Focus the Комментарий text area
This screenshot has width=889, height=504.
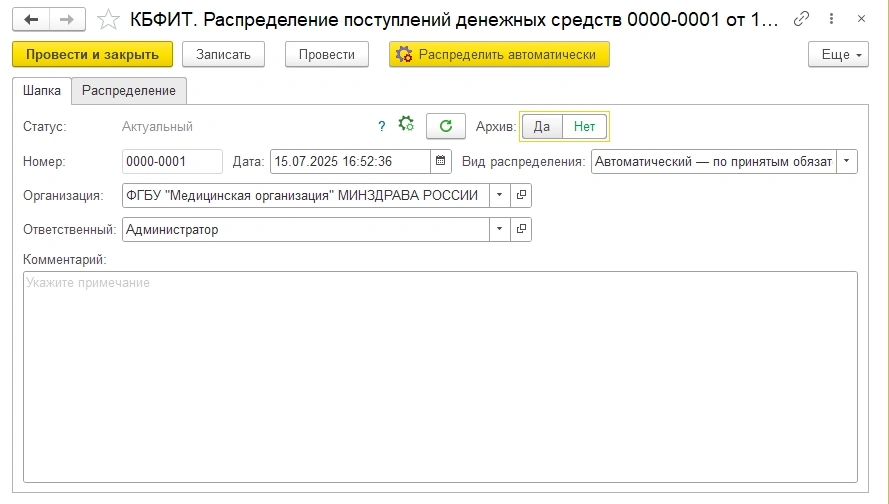click(441, 377)
